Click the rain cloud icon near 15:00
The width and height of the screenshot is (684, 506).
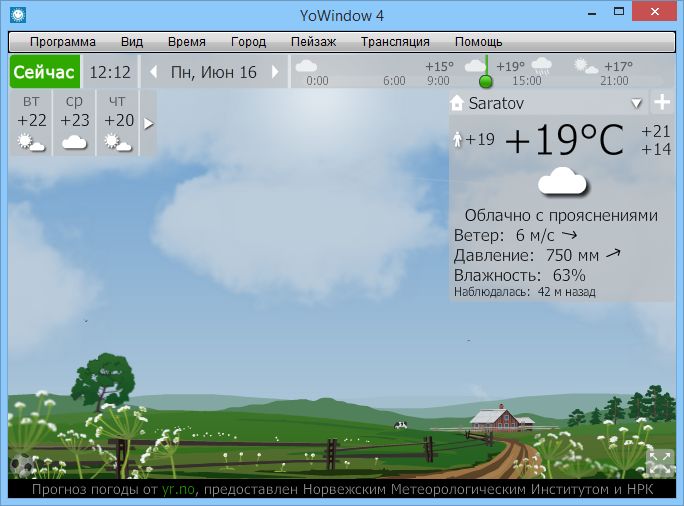click(x=542, y=66)
